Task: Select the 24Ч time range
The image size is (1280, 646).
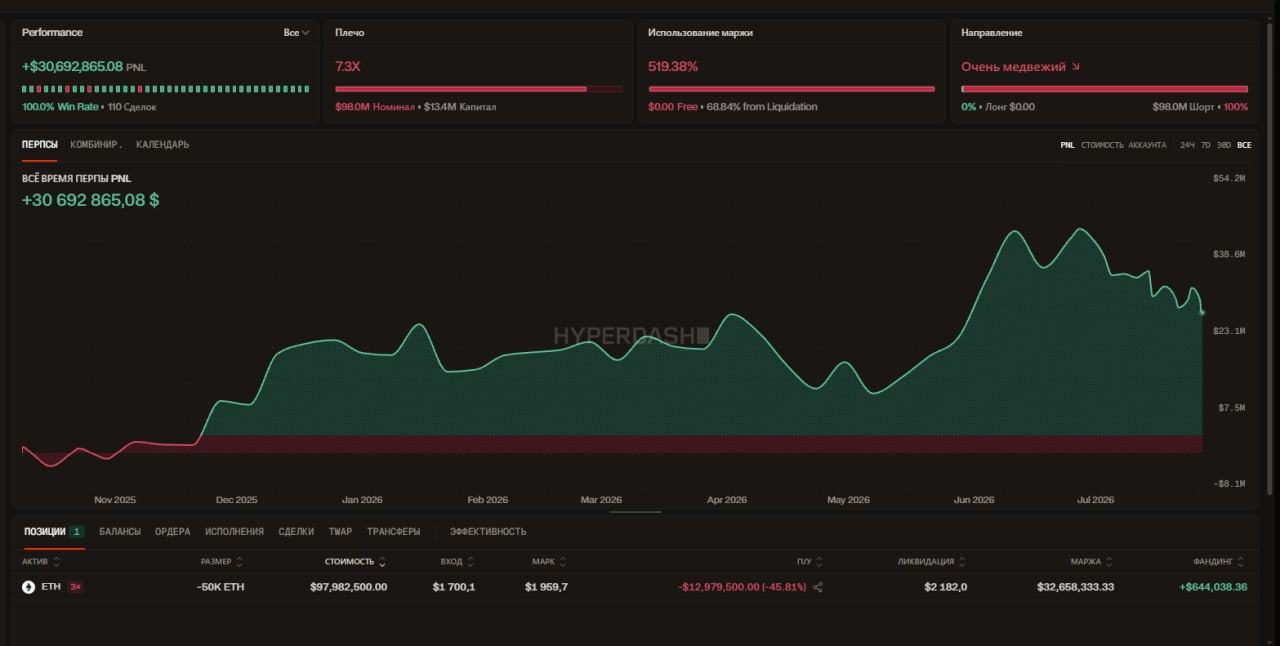Action: [x=1187, y=145]
